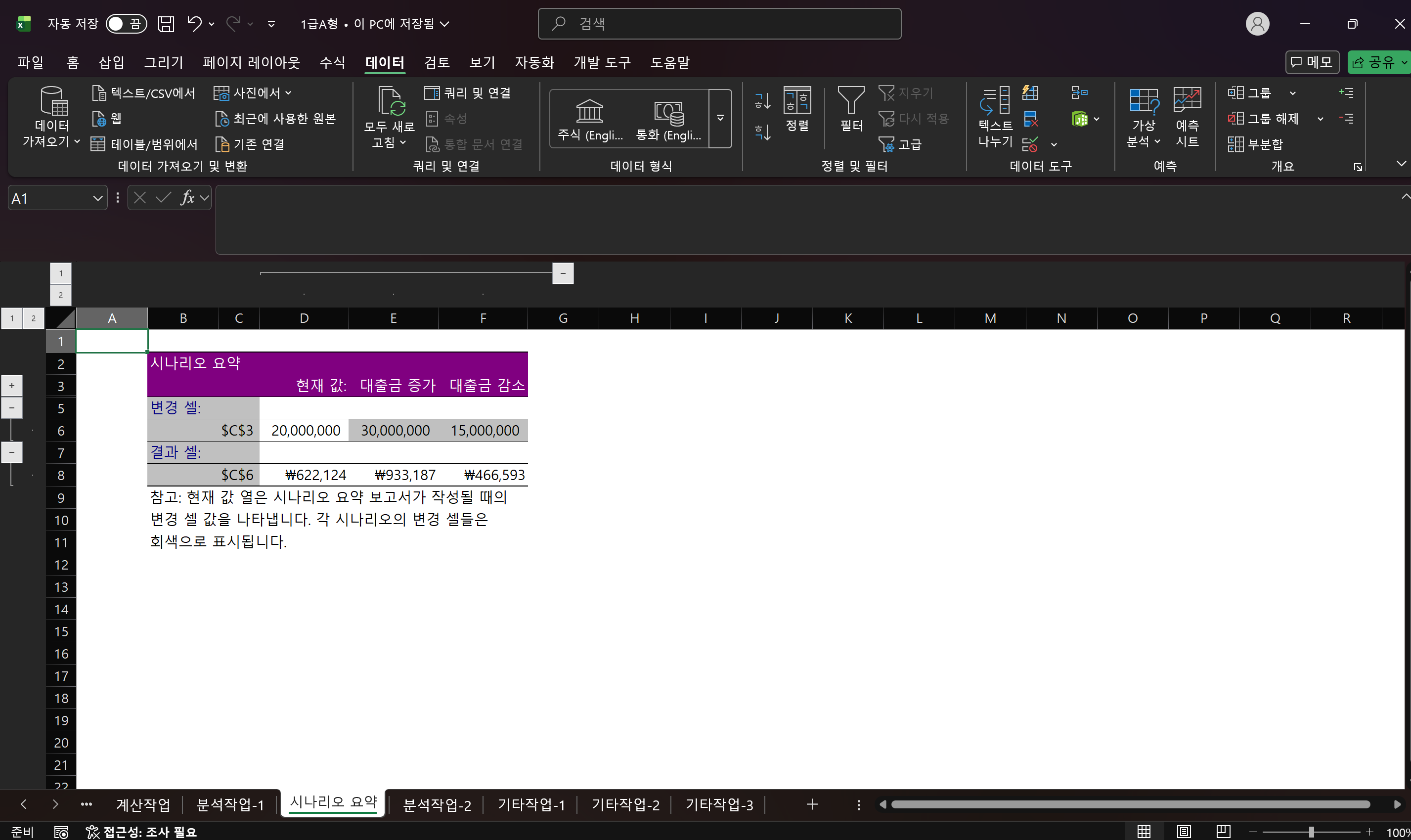
Task: Click Sort ascending icon
Action: tap(762, 101)
